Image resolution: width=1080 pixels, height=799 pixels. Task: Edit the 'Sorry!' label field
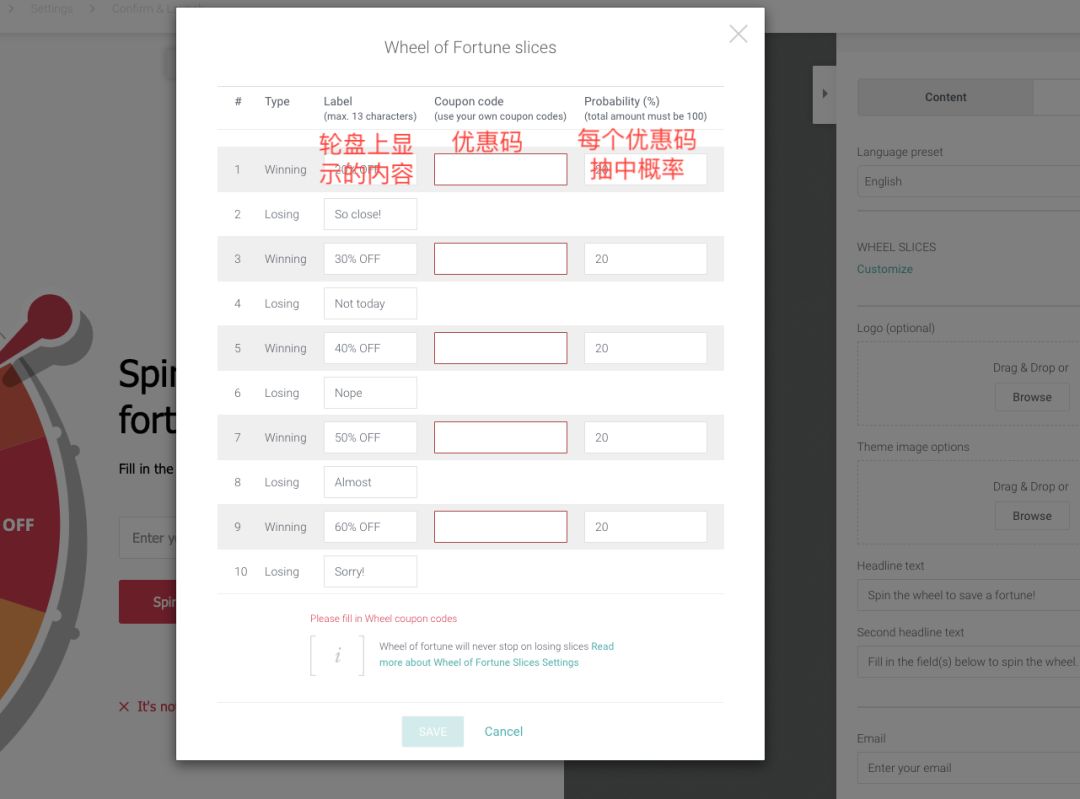coord(370,572)
